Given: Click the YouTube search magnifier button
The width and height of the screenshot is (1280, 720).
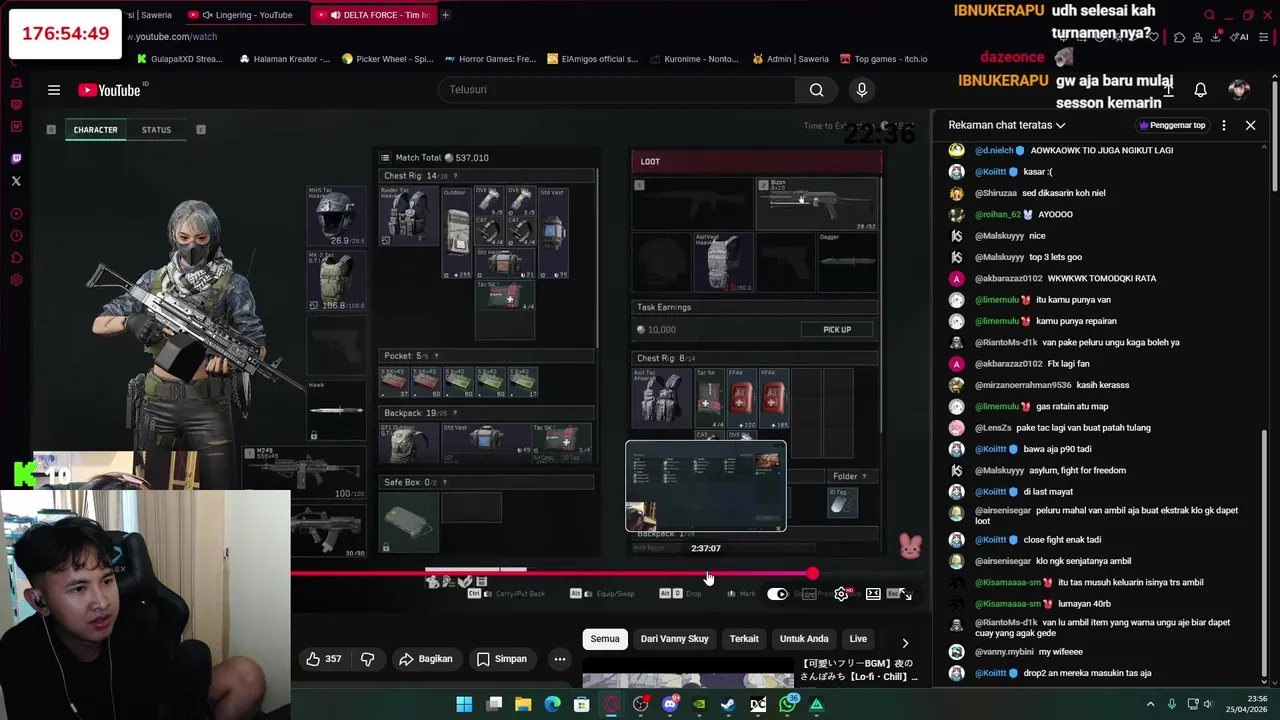Looking at the screenshot, I should click(x=817, y=90).
